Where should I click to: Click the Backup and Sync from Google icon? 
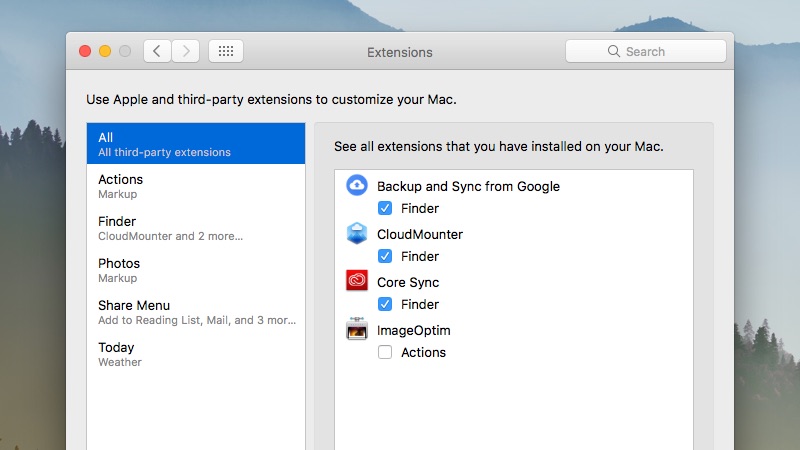[x=357, y=186]
